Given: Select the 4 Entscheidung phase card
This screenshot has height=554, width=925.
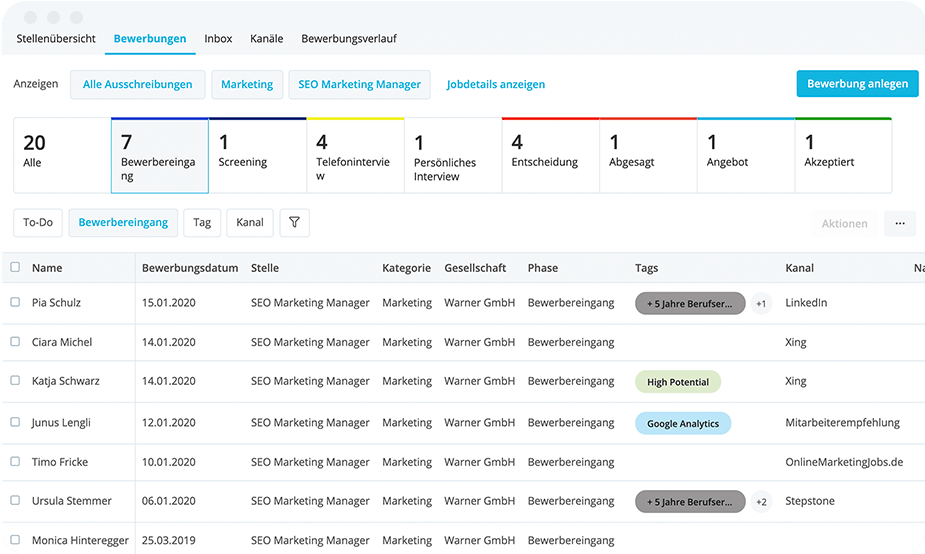Looking at the screenshot, I should [x=550, y=155].
